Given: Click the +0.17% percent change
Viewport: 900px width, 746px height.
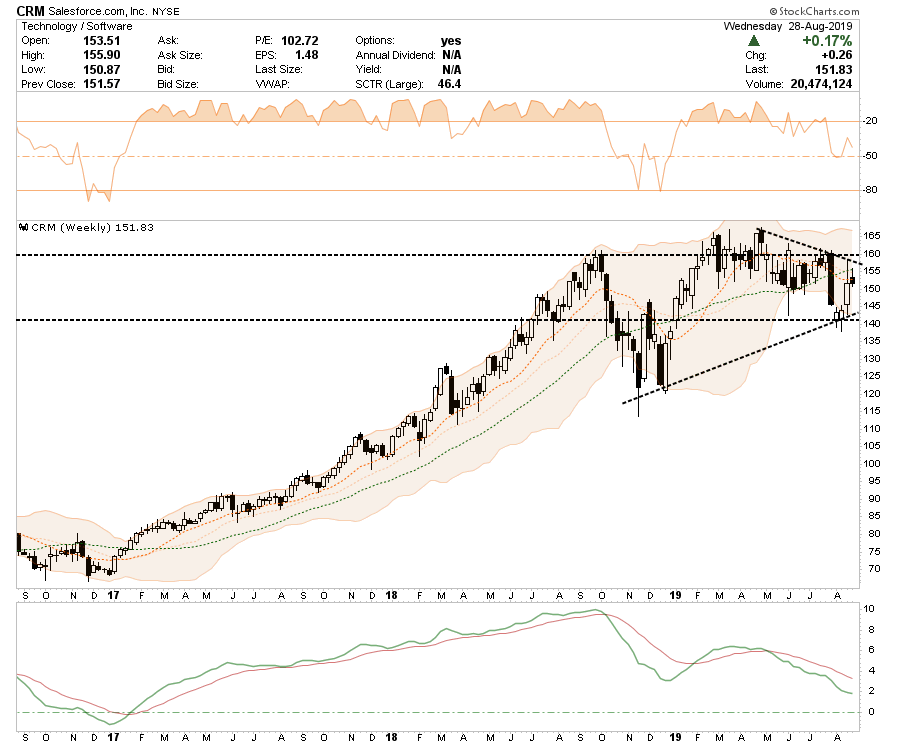Looking at the screenshot, I should point(827,41).
